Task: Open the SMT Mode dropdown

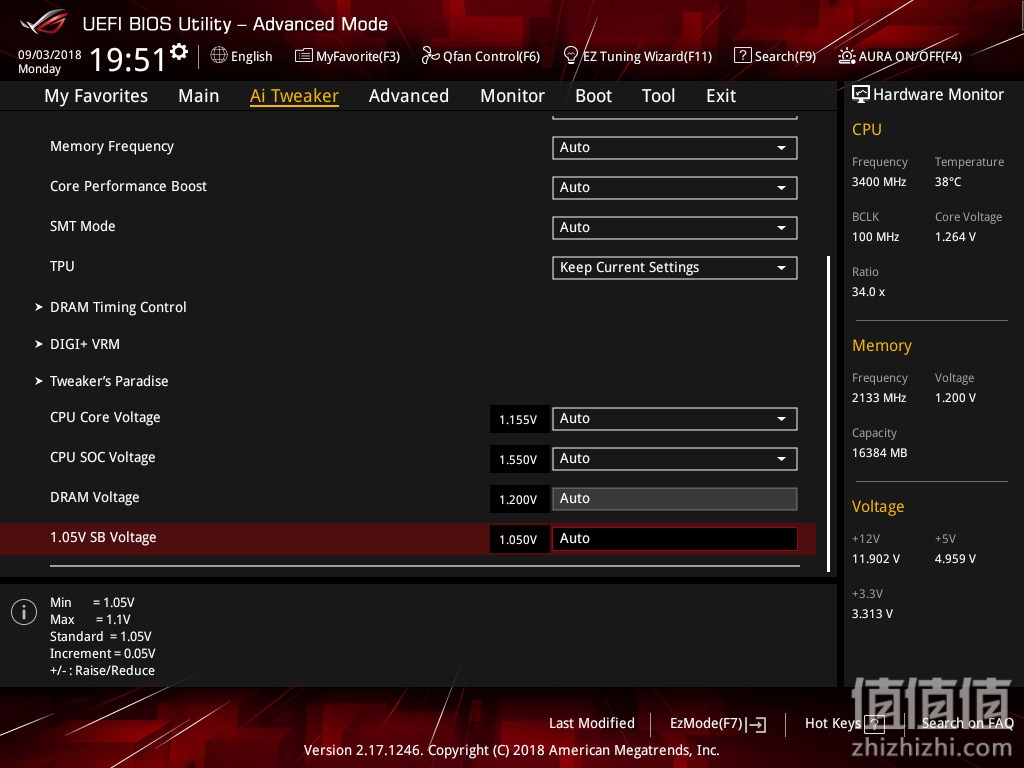Action: click(x=675, y=227)
